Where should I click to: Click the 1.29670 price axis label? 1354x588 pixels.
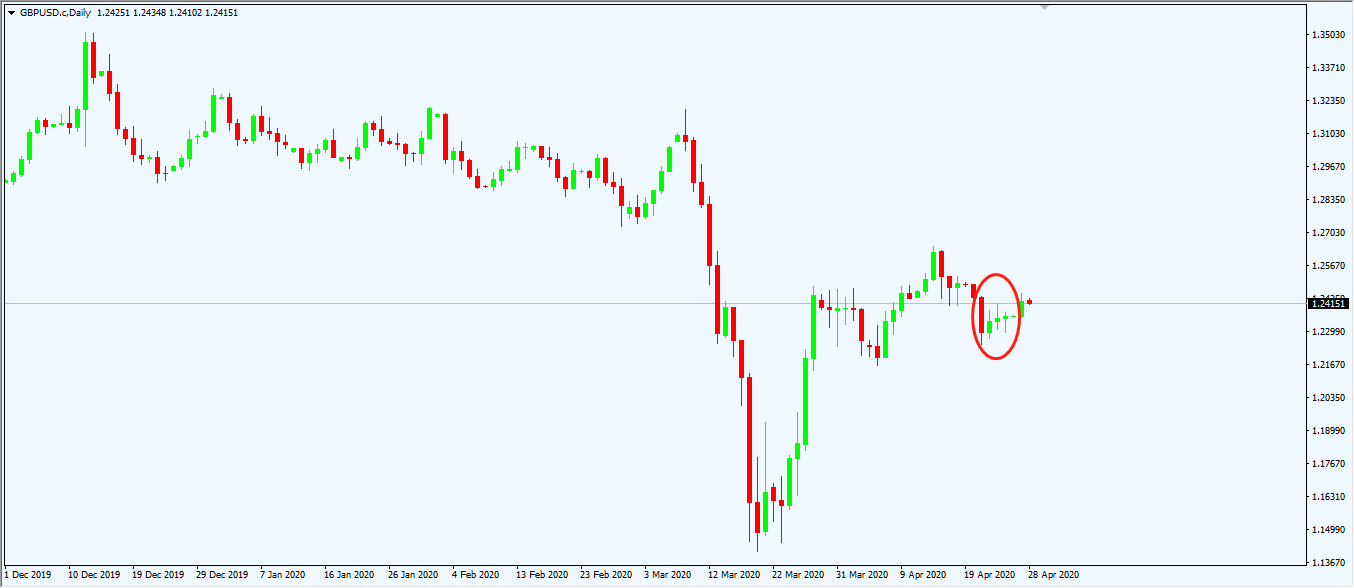1329,167
